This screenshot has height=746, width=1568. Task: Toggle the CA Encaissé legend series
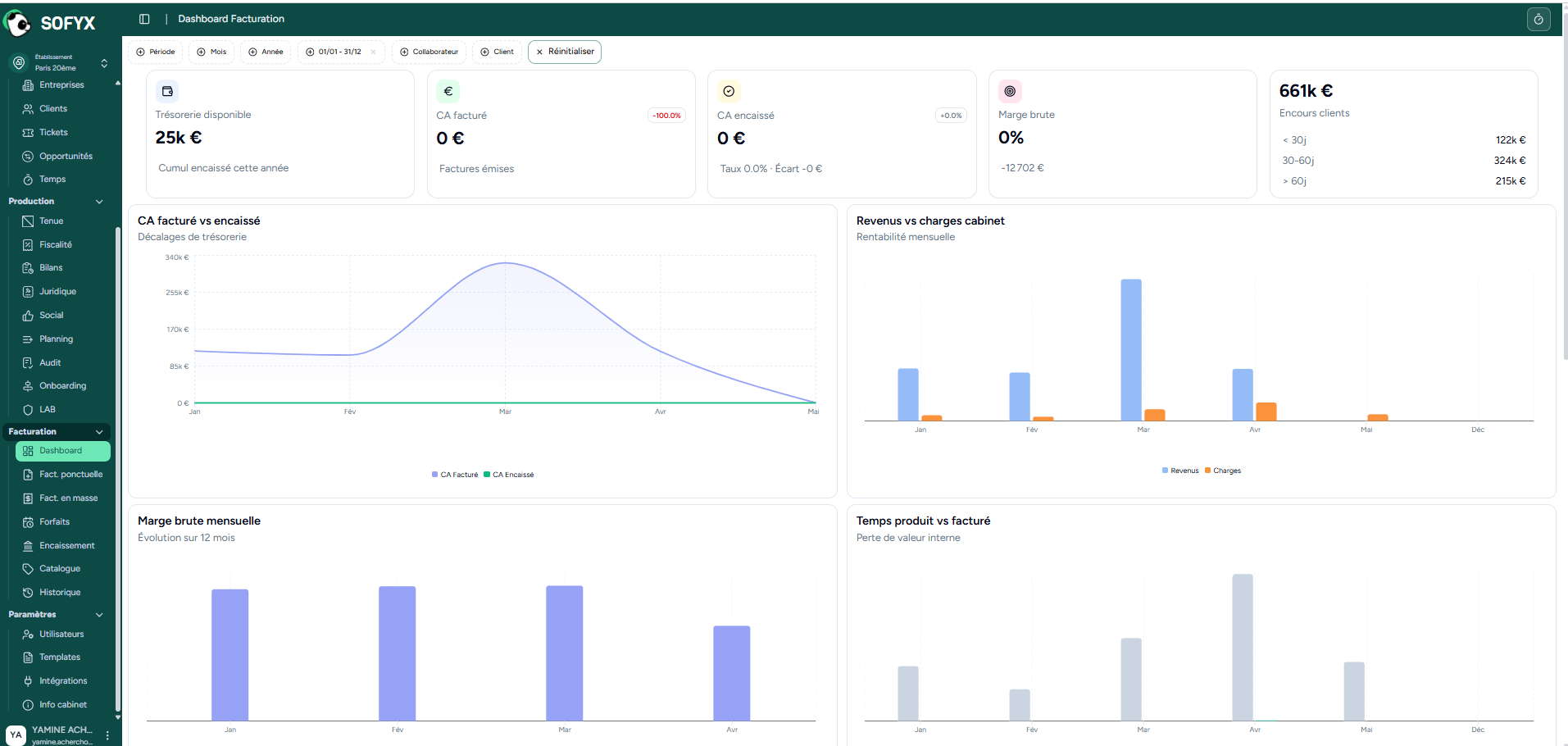(509, 475)
